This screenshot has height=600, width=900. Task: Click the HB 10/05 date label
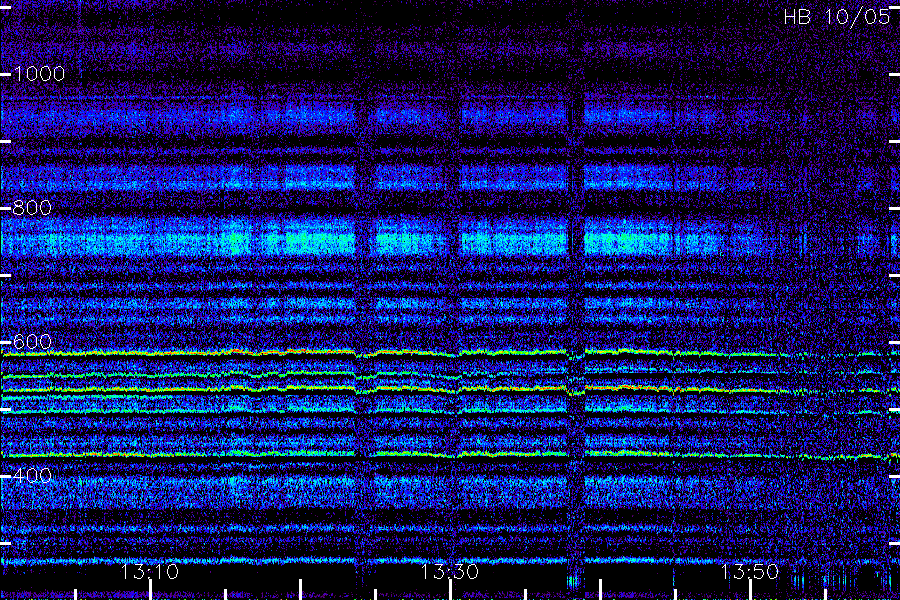(x=836, y=17)
